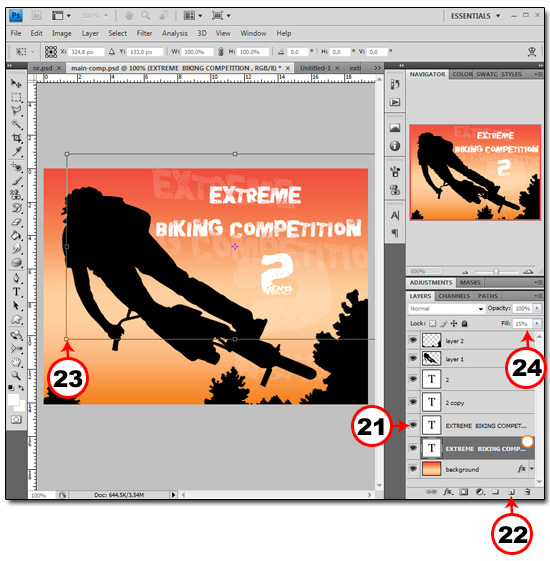Open the Clone Source panel icon

(395, 190)
